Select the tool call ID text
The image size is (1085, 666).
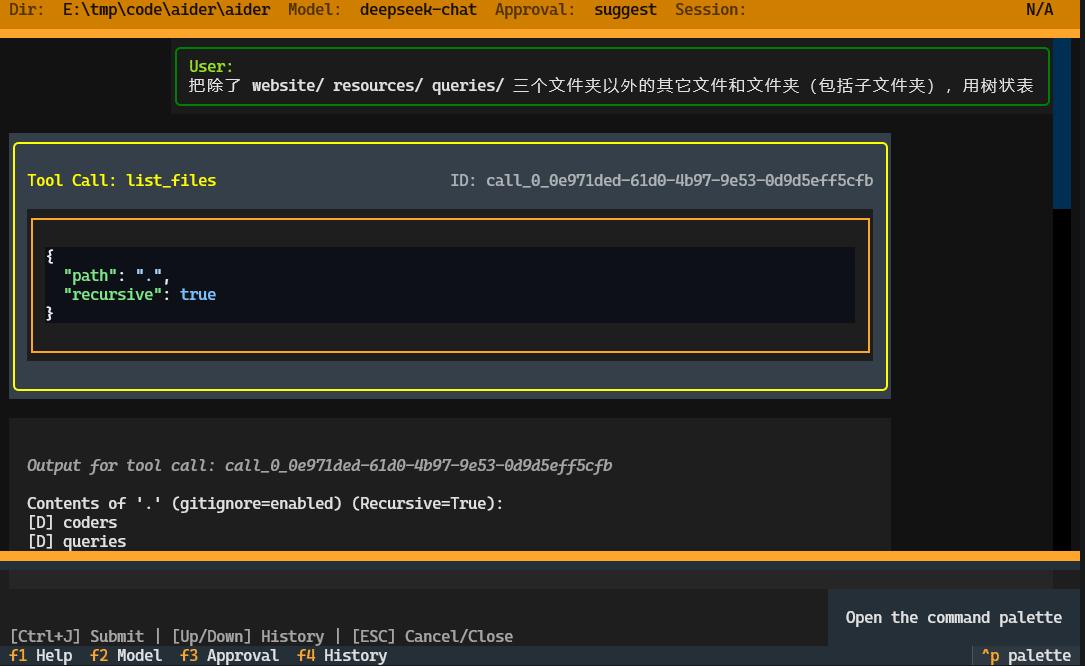[661, 181]
